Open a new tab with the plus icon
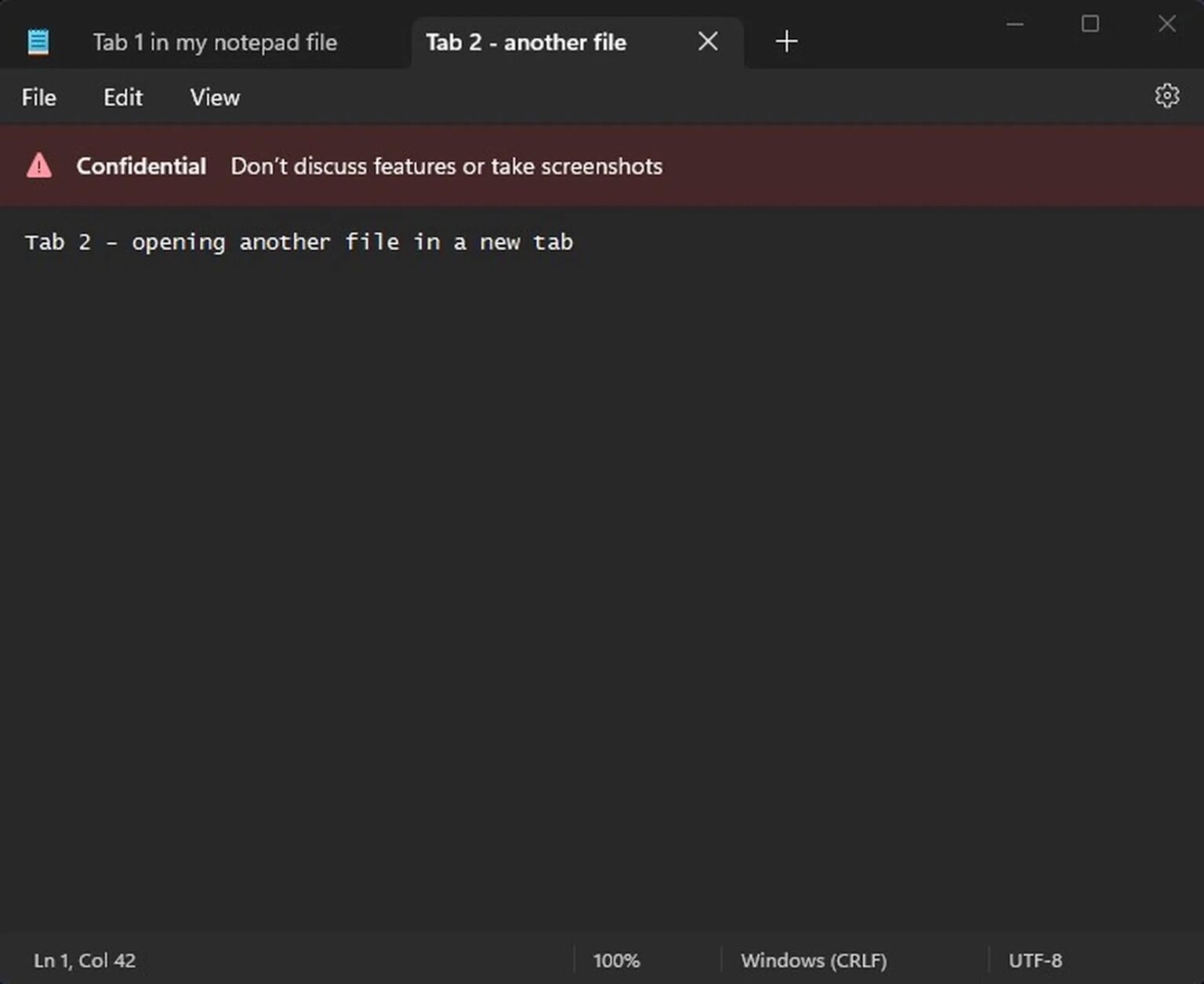The image size is (1204, 984). coord(785,41)
